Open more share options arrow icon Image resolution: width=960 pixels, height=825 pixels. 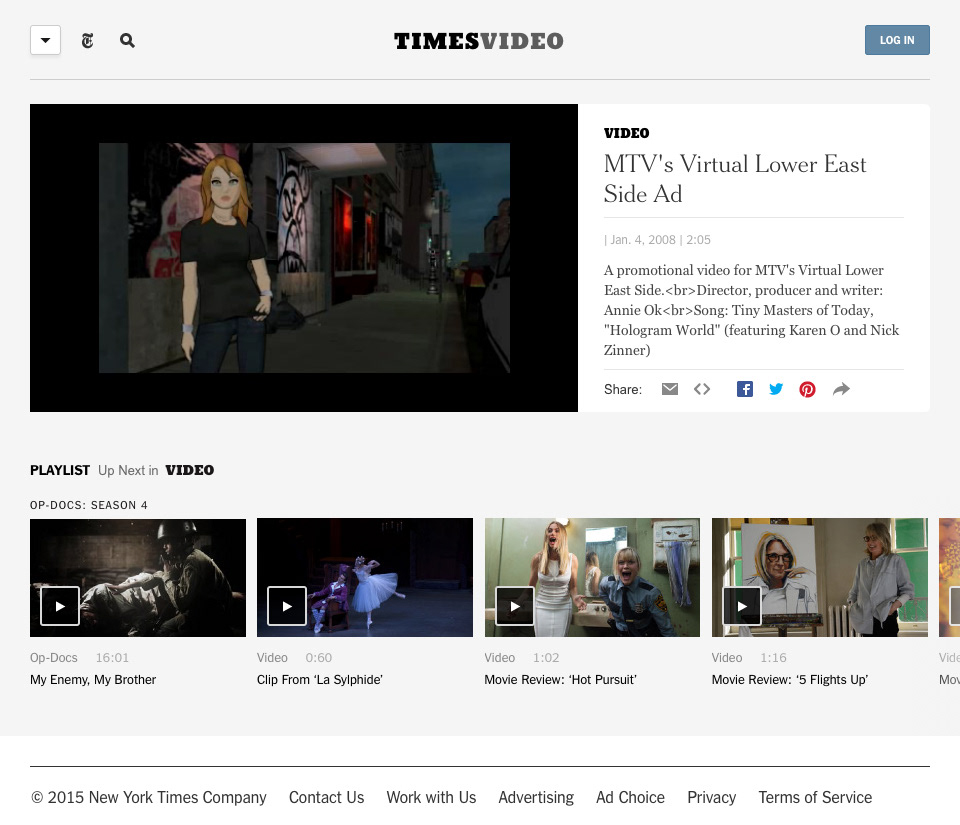click(841, 389)
